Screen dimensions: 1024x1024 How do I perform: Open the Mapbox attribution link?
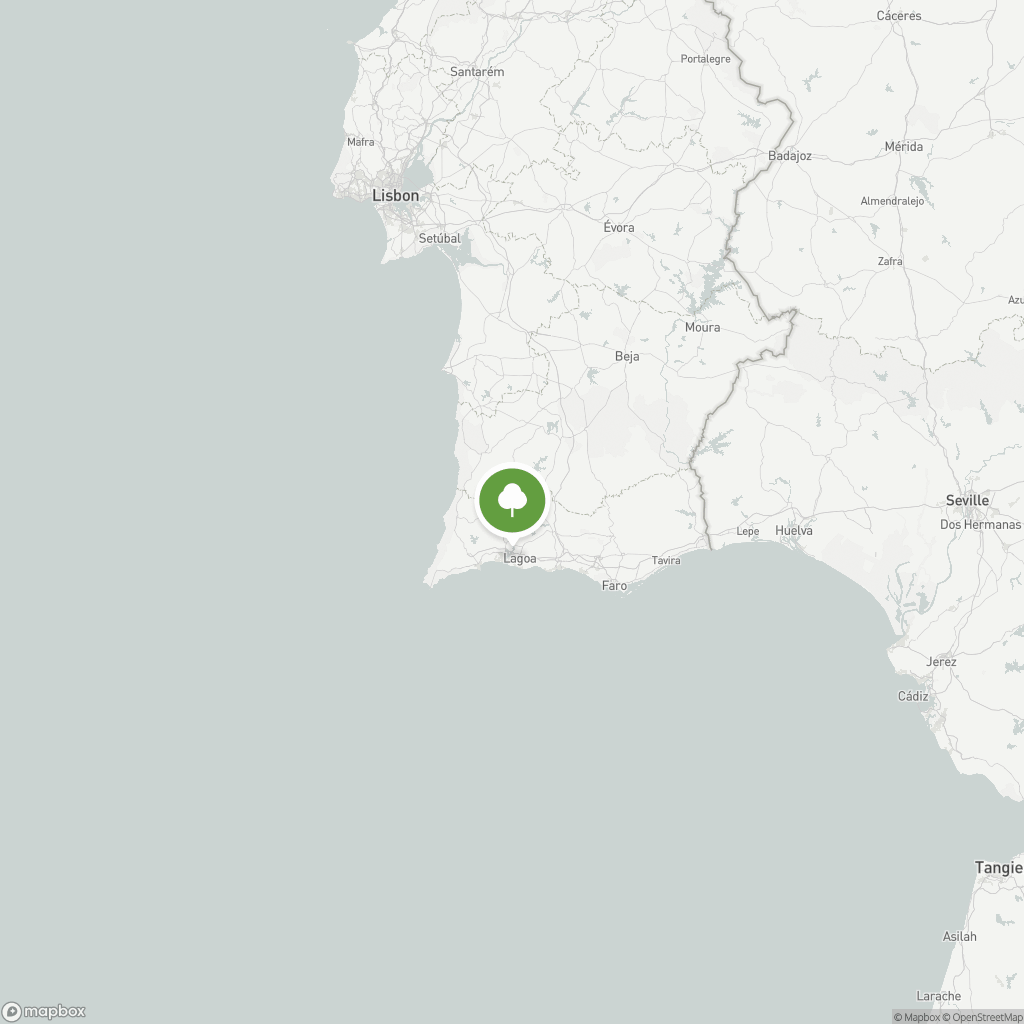[917, 1017]
